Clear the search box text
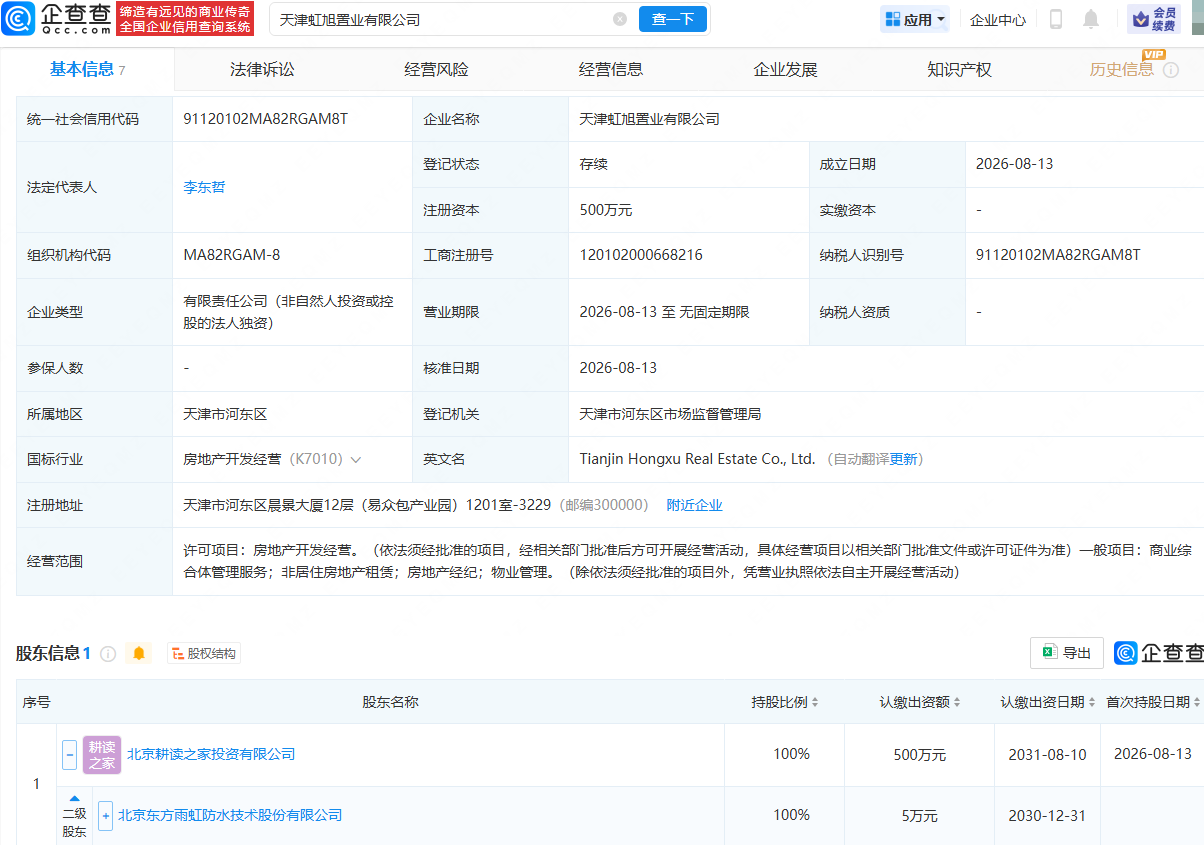Image resolution: width=1204 pixels, height=845 pixels. coord(620,19)
